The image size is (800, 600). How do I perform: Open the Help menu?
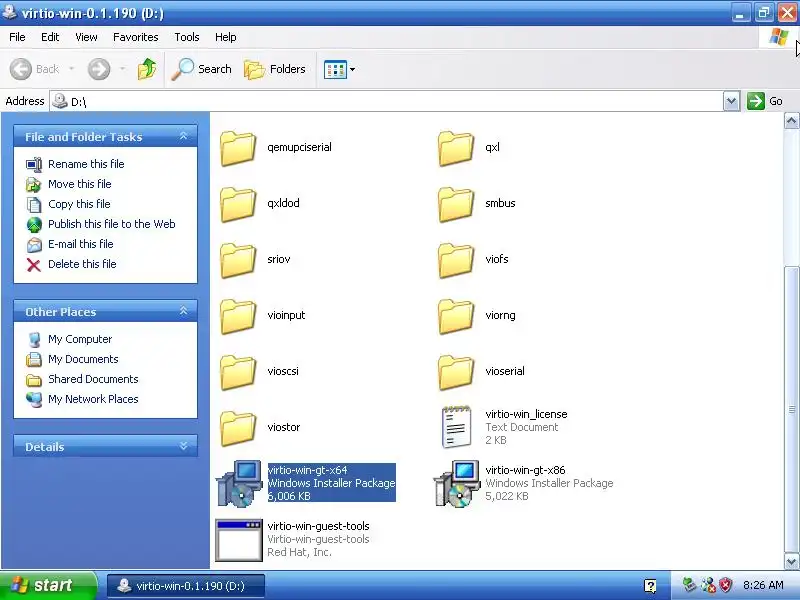pyautogui.click(x=226, y=37)
